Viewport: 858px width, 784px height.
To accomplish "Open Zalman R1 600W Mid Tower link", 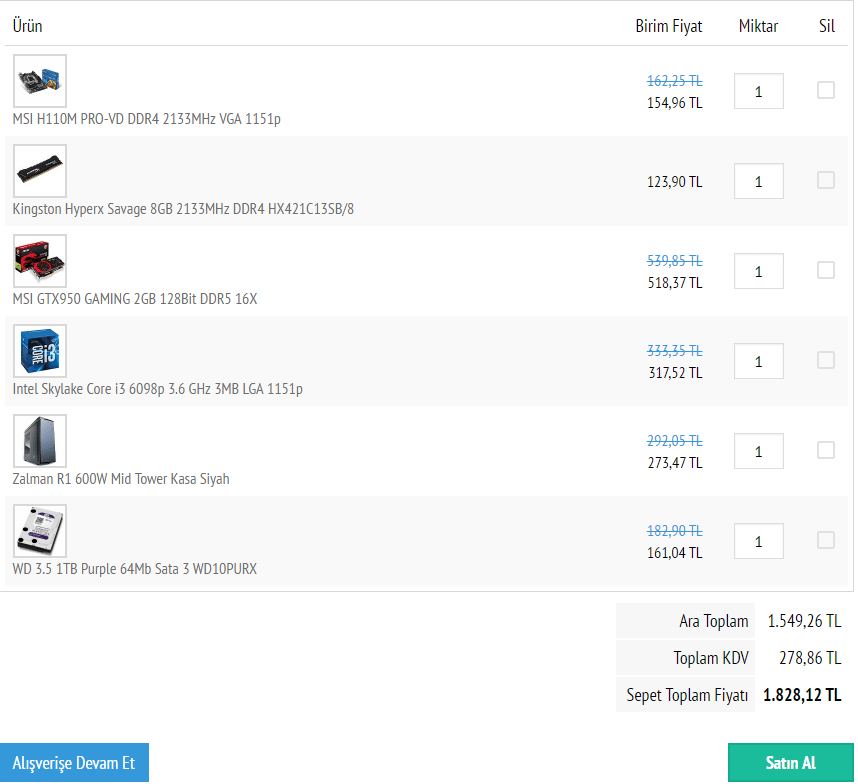I will pos(121,479).
